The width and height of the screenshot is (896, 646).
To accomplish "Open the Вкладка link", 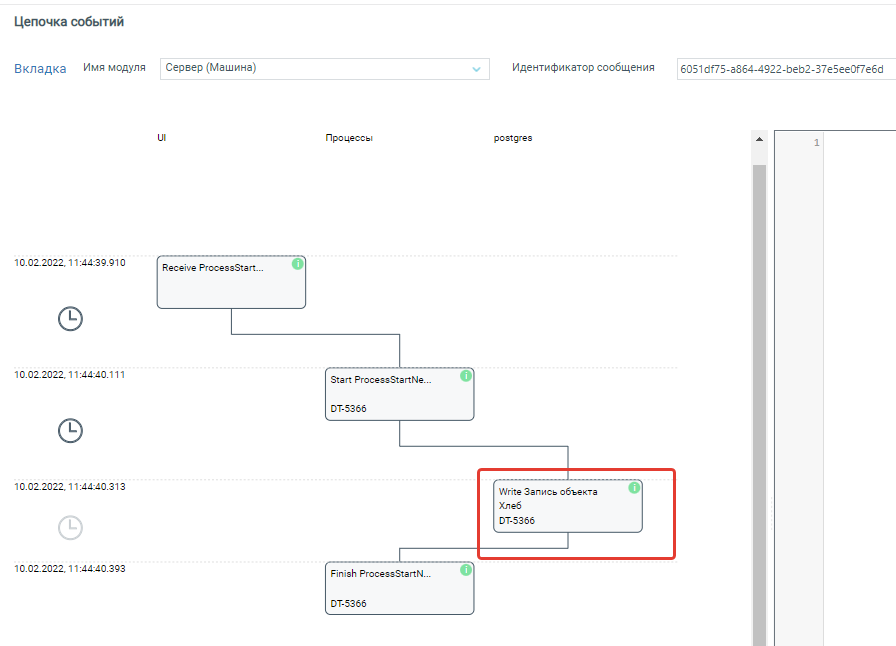I will tap(40, 69).
